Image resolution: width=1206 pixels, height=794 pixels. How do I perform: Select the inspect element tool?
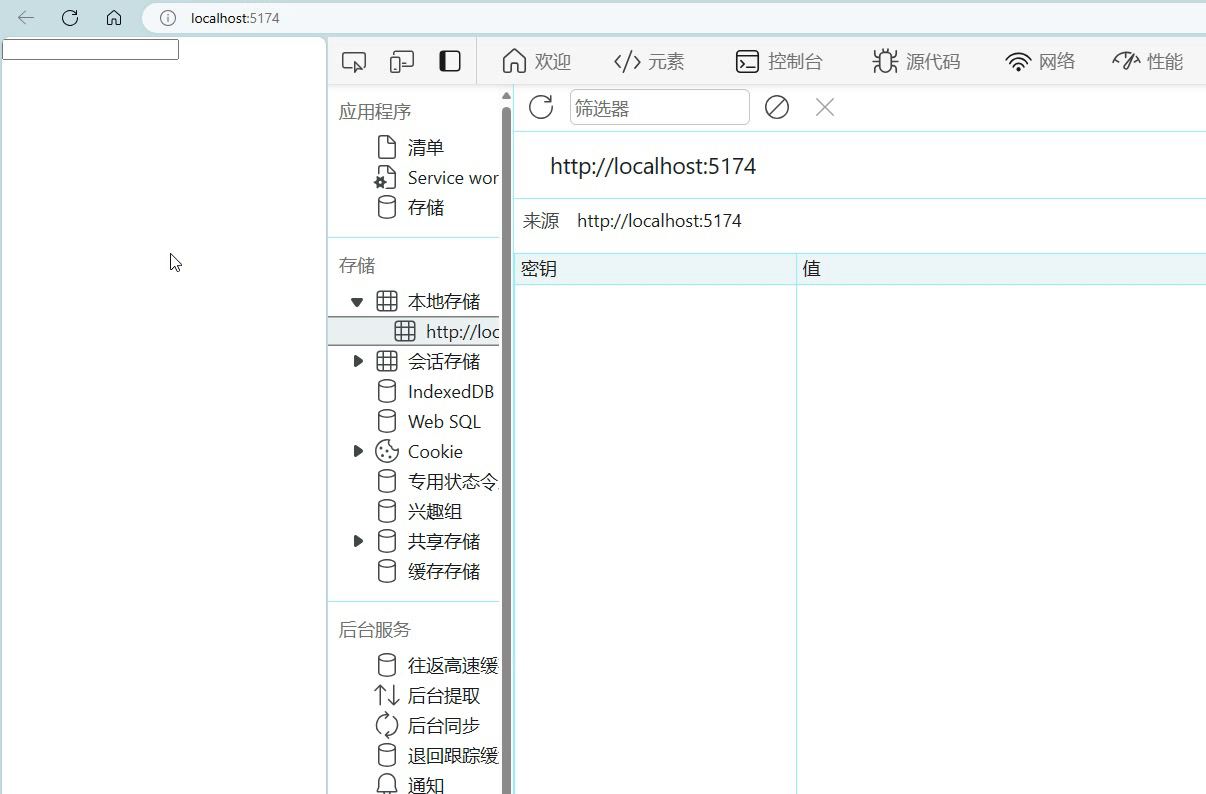[353, 61]
